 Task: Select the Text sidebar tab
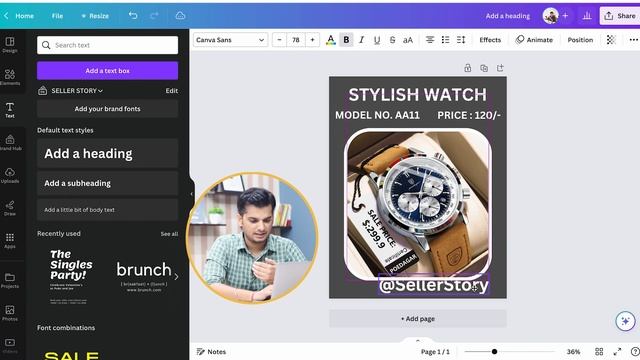point(10,110)
